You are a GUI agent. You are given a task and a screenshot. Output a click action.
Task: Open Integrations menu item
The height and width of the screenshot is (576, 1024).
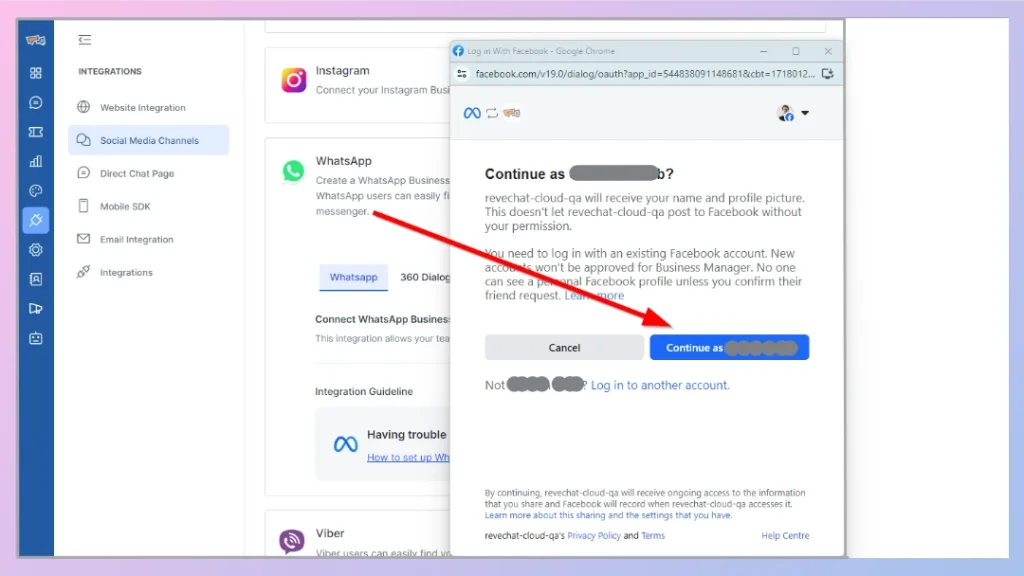pos(148,272)
